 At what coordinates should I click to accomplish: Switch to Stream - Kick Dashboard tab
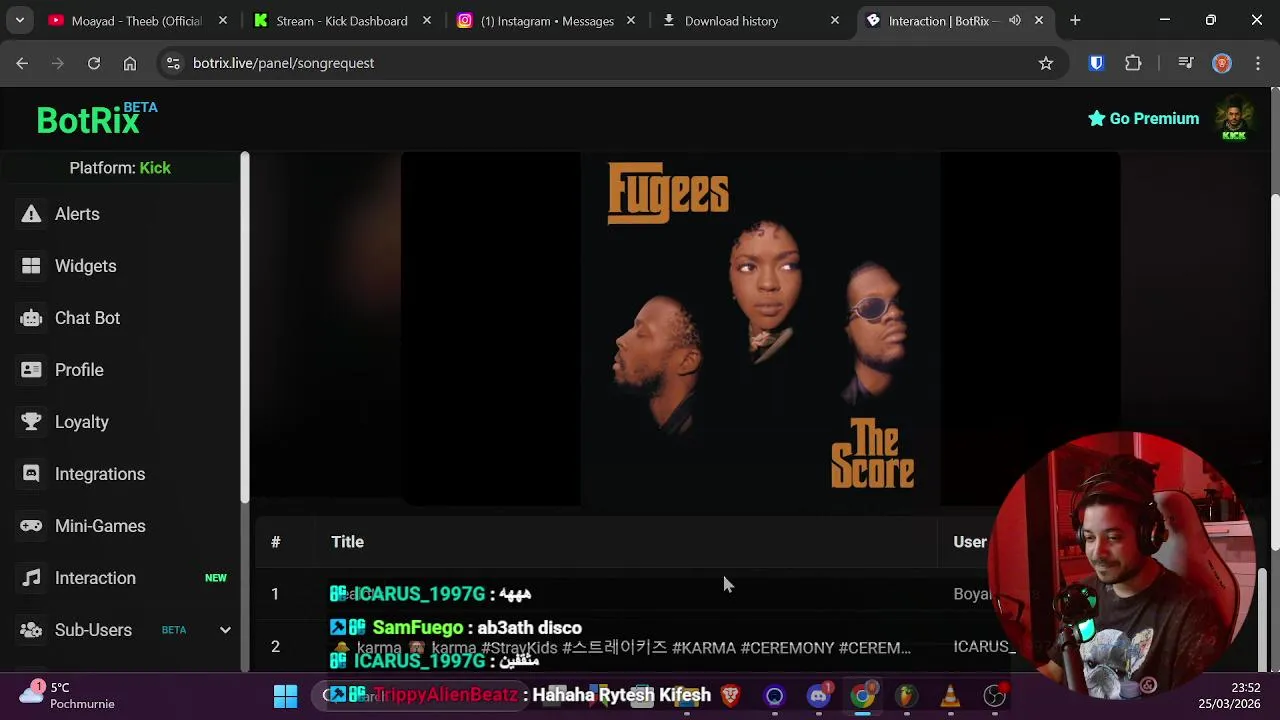tap(342, 20)
